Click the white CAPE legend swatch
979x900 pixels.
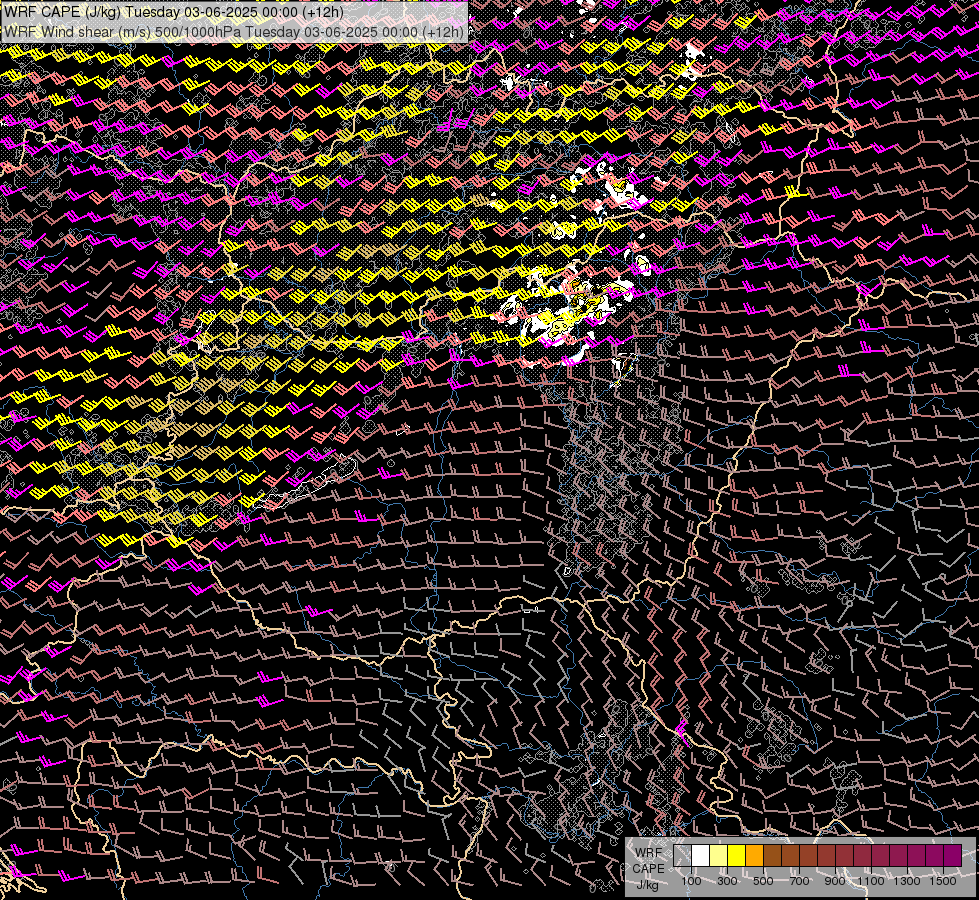tap(701, 856)
